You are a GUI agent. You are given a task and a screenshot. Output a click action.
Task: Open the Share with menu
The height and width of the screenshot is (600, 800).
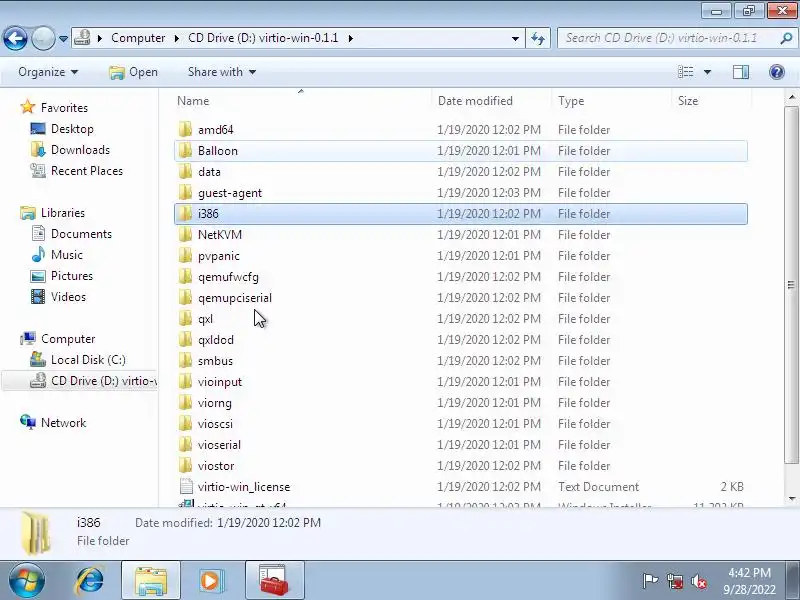pyautogui.click(x=221, y=72)
